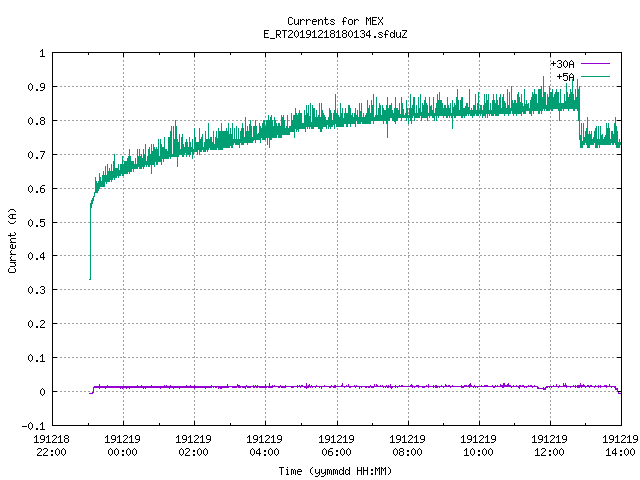Image resolution: width=640 pixels, height=480 pixels.
Task: Click the green trace's initial vertical rise near 0.33 A
Action: 90,243
